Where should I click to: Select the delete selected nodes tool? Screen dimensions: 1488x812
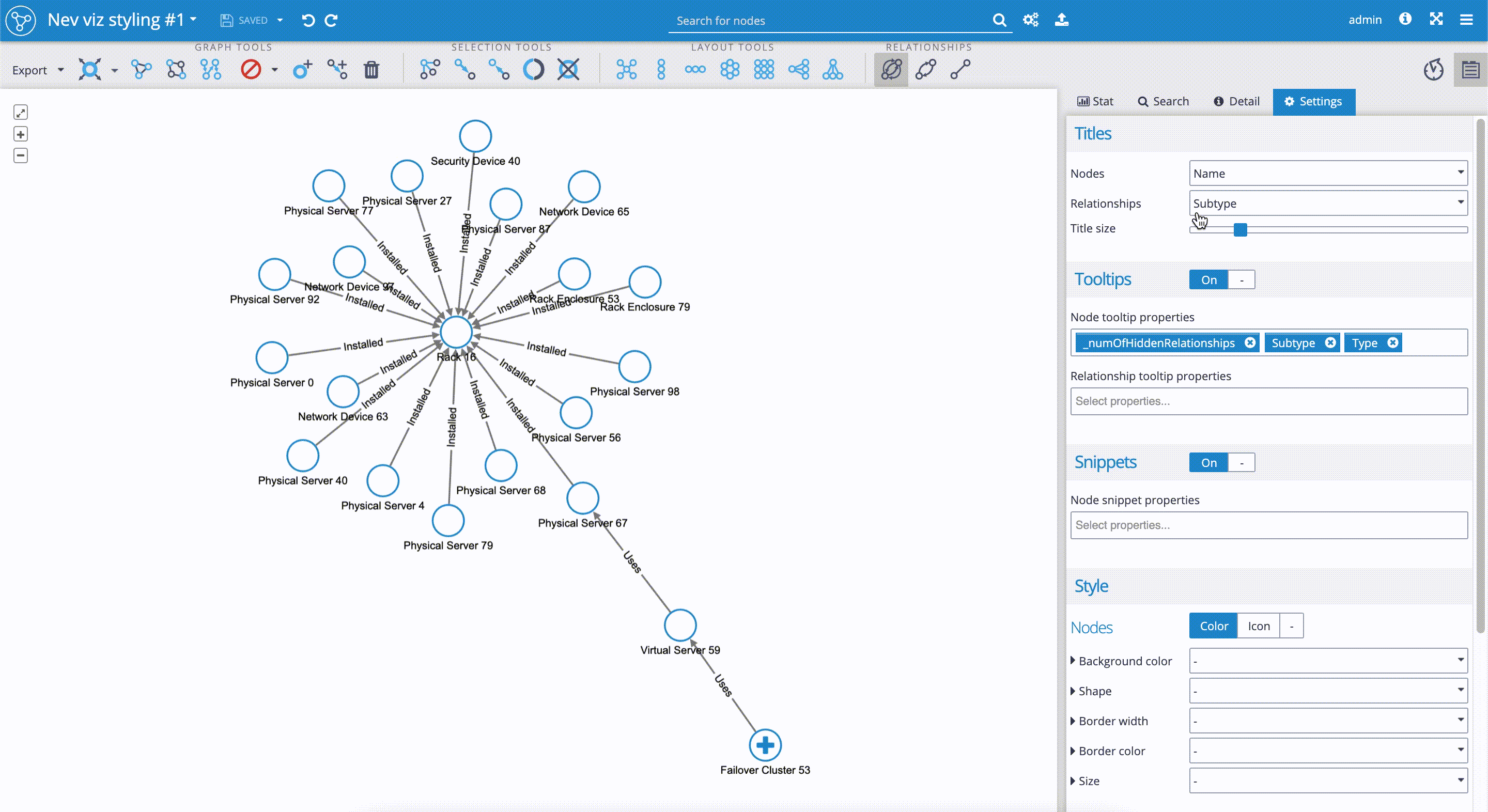370,69
